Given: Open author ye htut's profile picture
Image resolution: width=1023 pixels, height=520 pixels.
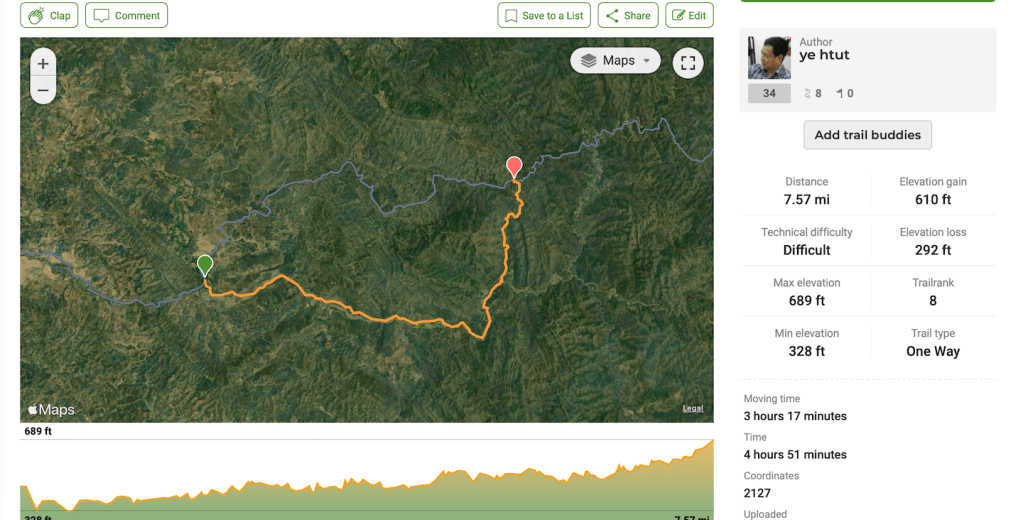Looking at the screenshot, I should pos(769,58).
